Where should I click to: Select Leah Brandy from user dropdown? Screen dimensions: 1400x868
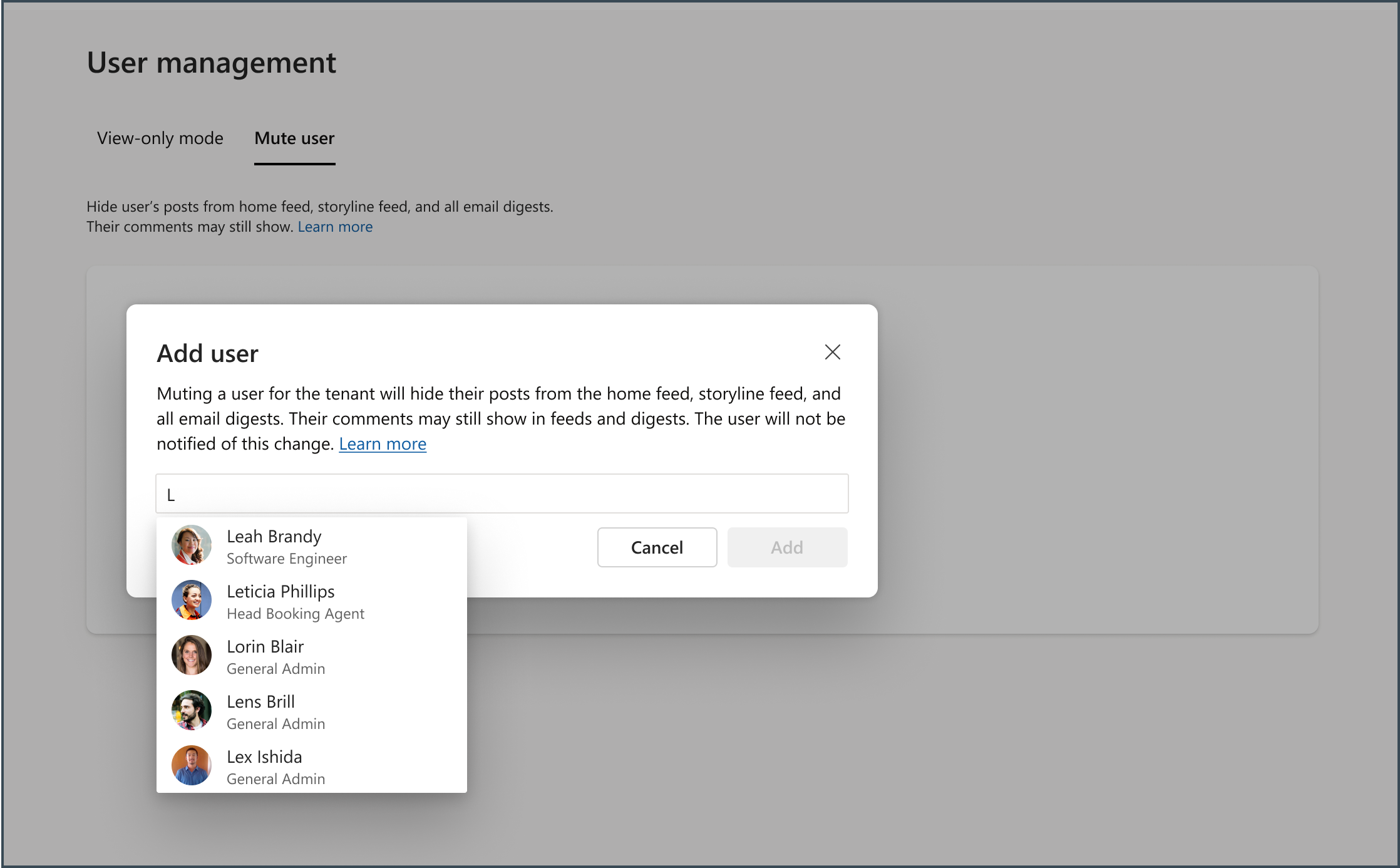point(312,546)
